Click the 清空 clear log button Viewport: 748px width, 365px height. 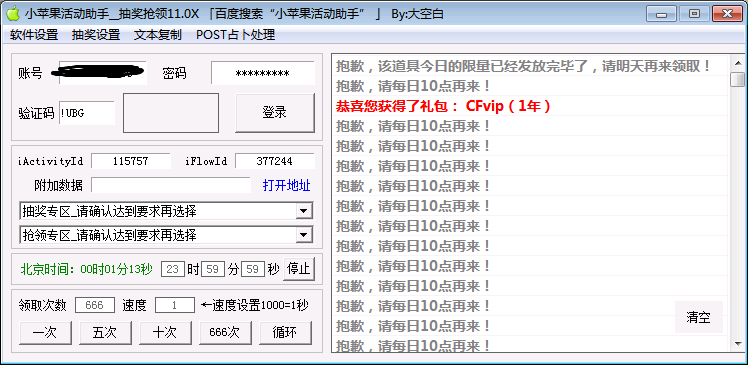(x=699, y=317)
